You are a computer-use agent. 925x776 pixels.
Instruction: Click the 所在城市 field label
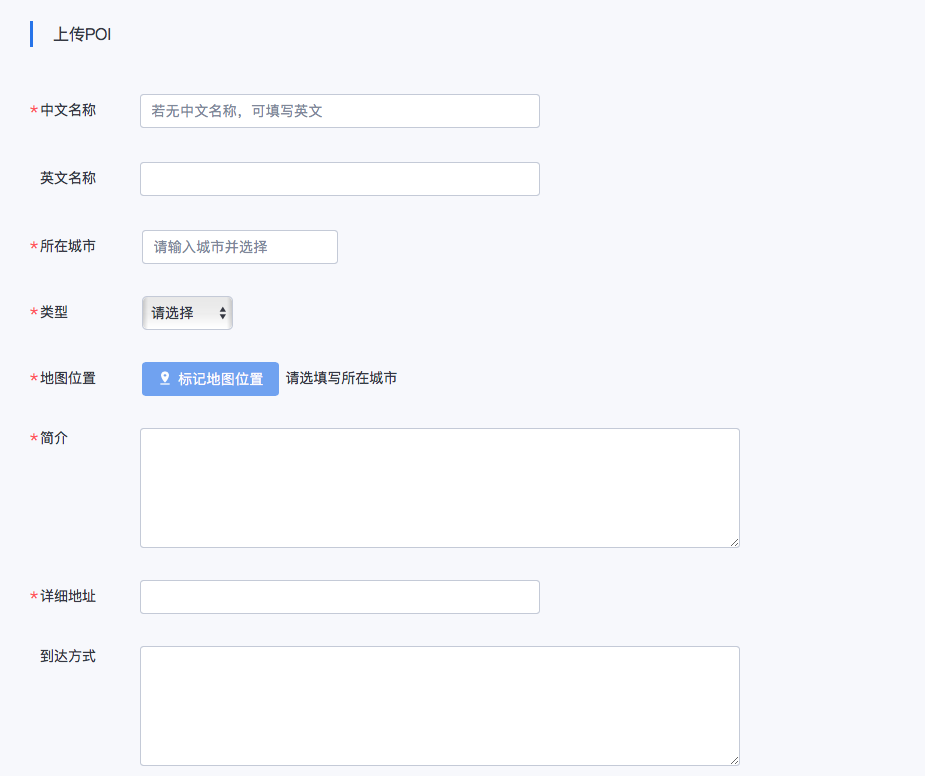tap(68, 246)
